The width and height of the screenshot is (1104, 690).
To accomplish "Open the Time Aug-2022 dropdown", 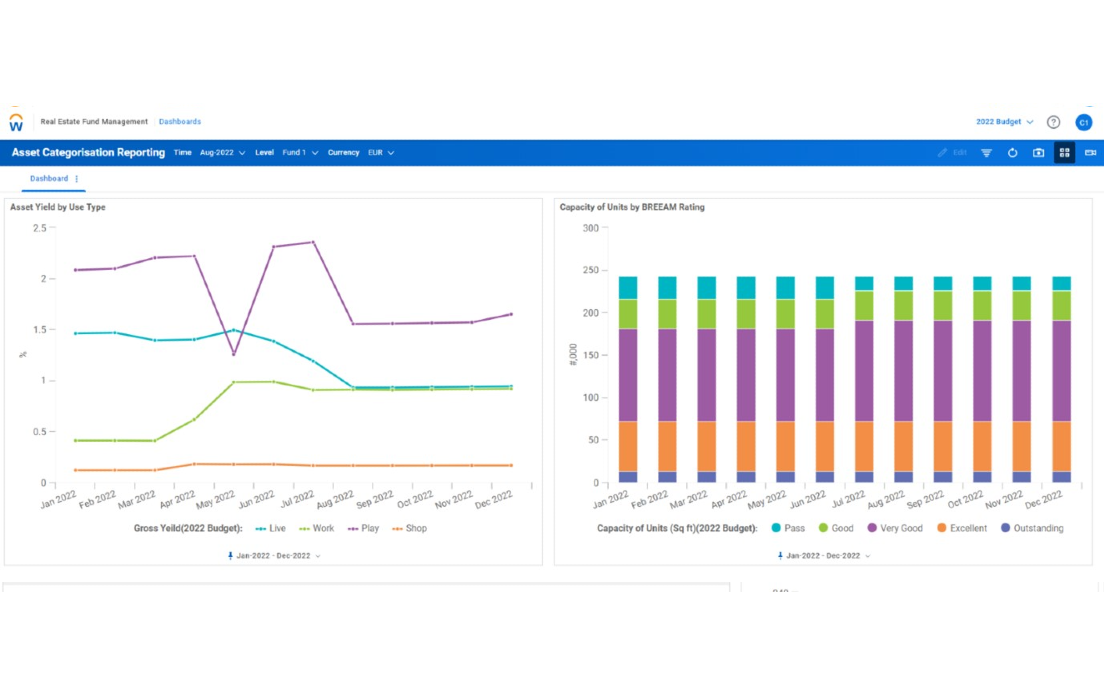I will pos(222,153).
